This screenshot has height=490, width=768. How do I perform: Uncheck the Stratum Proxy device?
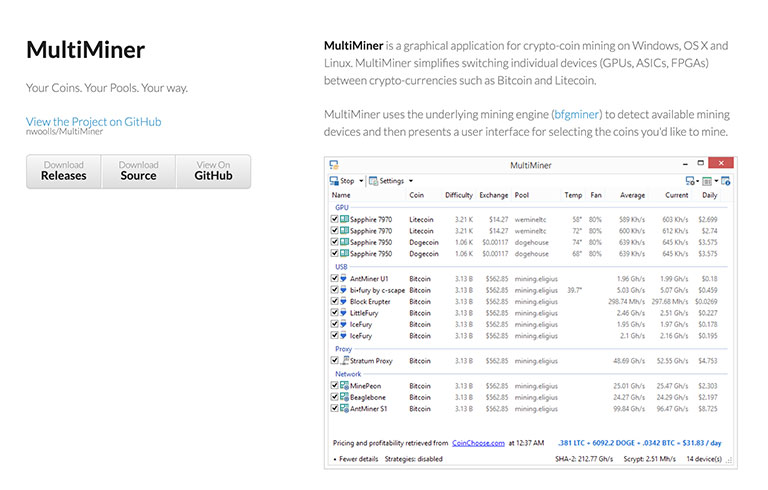[335, 360]
